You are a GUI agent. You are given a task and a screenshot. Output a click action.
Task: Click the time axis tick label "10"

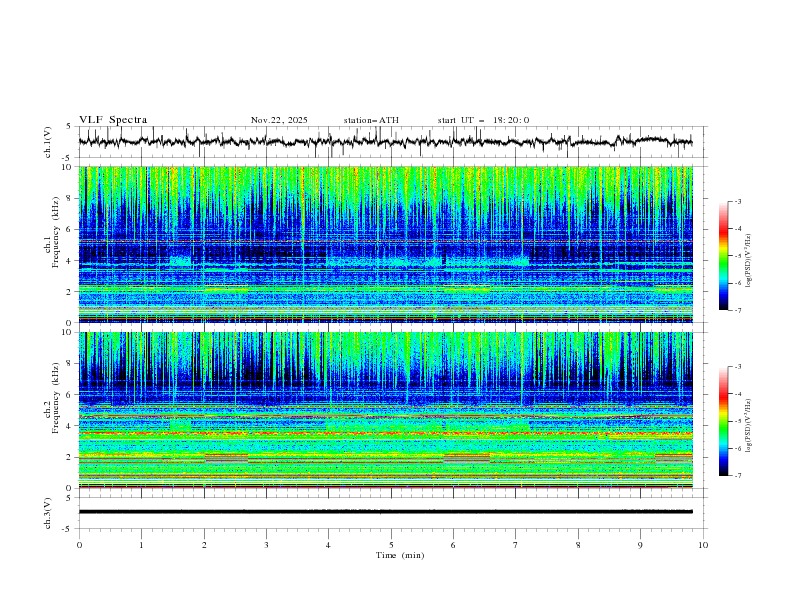pos(703,545)
